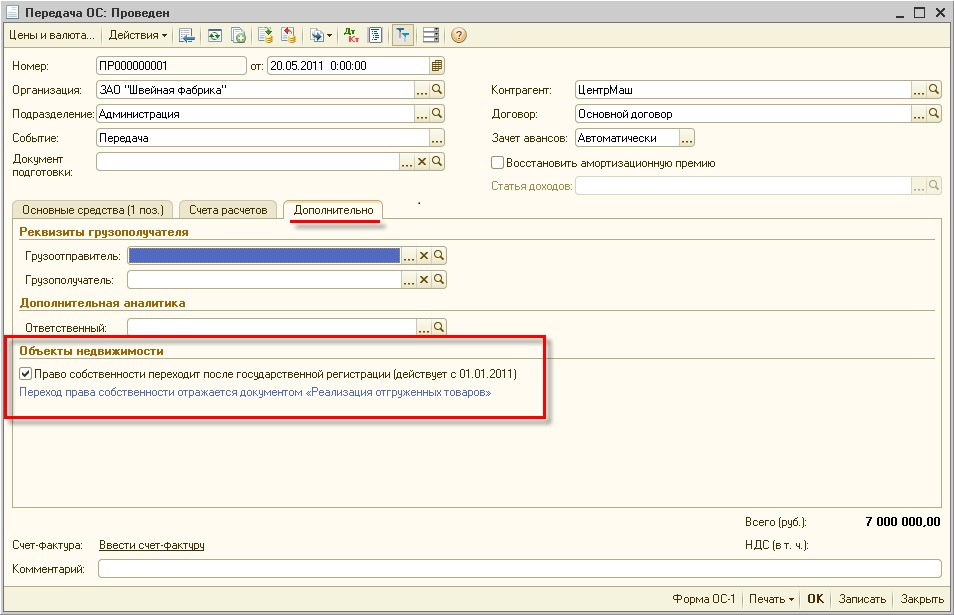Screen dimensions: 954x615
Task: Open the Счета расчетов tab
Action: (228, 210)
